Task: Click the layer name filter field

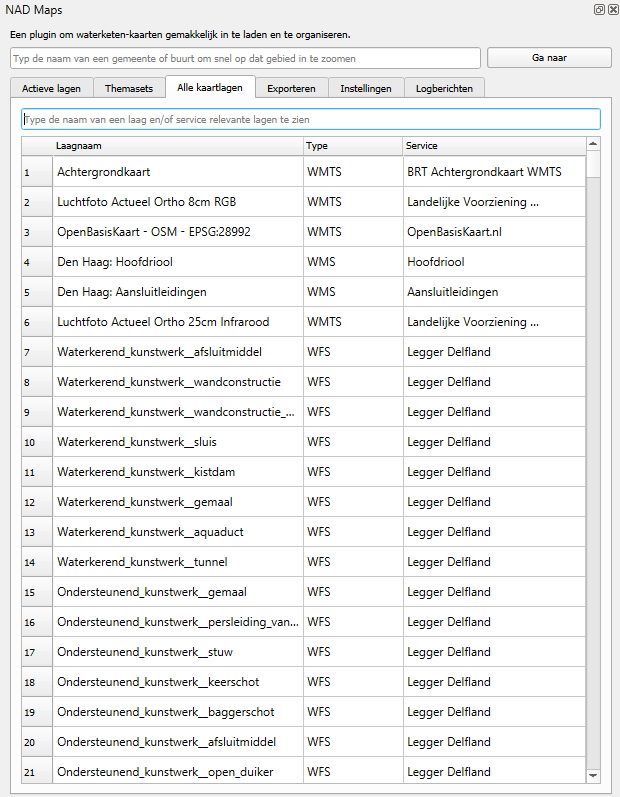Action: [310, 119]
